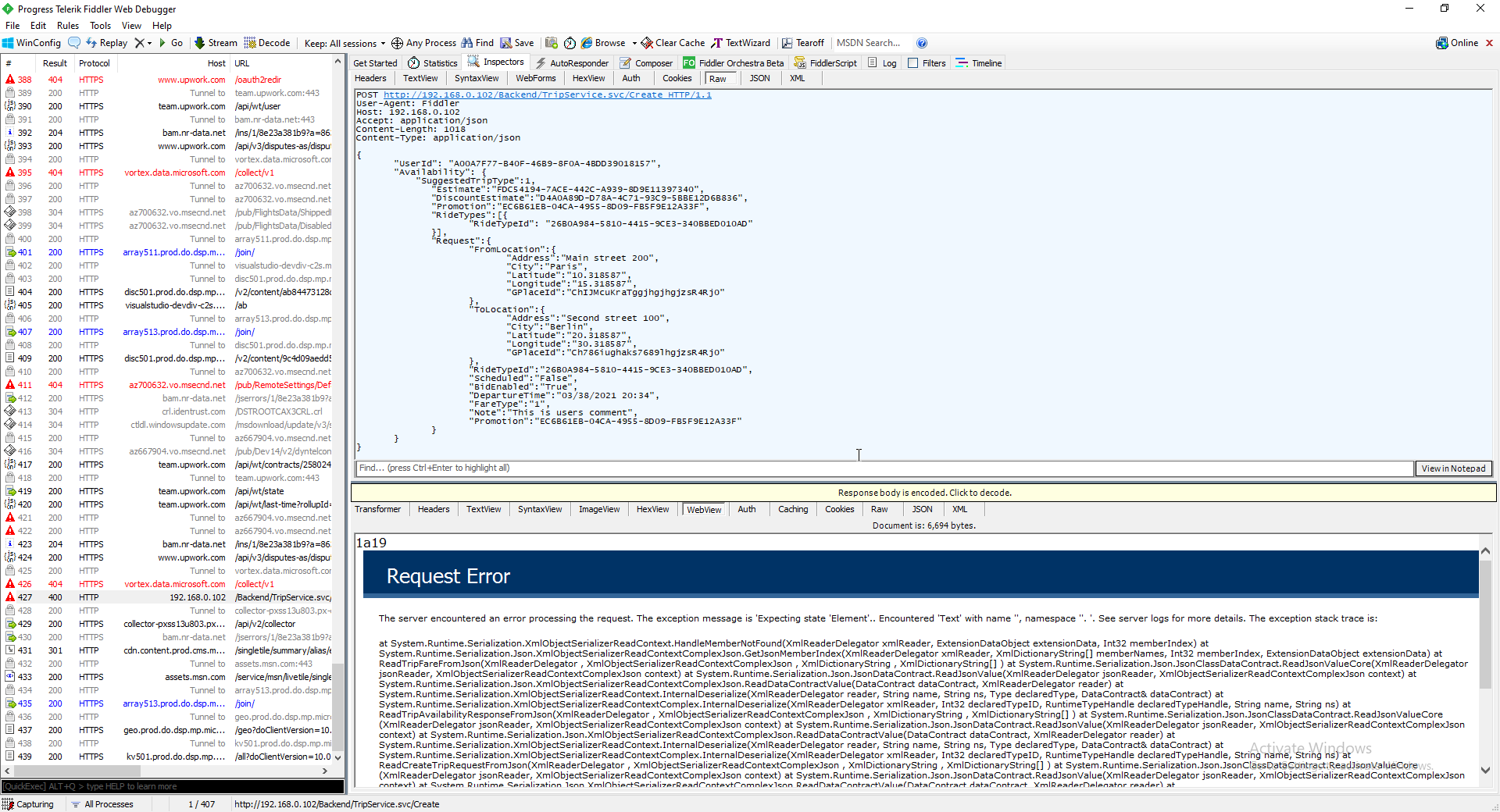Viewport: 1500px width, 812px height.
Task: Click the camera screenshot toolbar icon
Action: click(x=552, y=43)
